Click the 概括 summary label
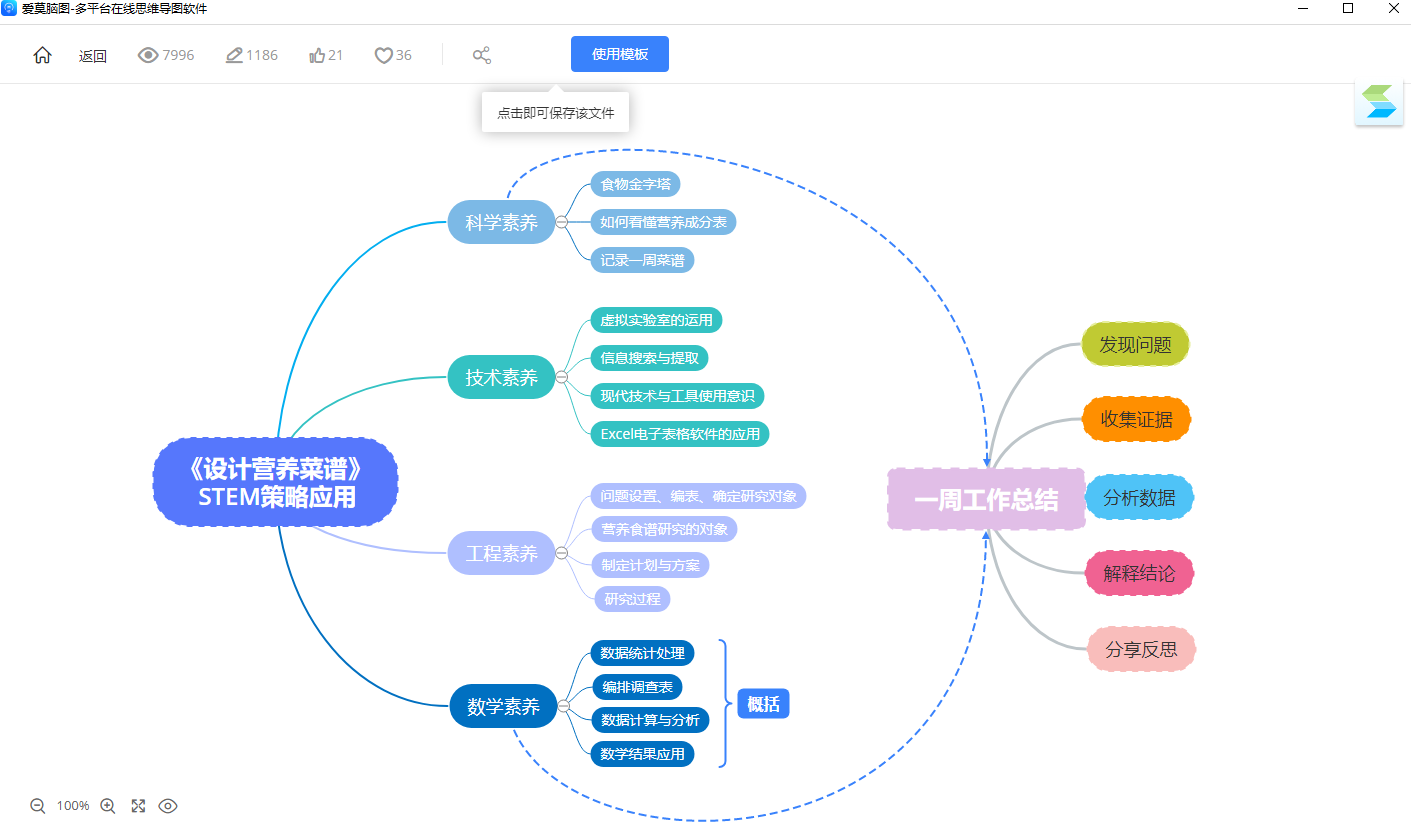 tap(763, 704)
